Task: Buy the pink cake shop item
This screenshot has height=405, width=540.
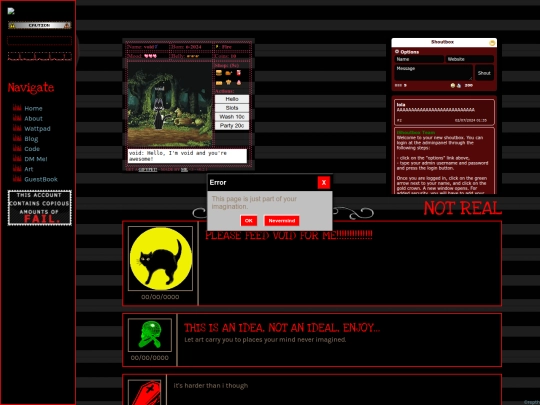Action: pos(238,82)
